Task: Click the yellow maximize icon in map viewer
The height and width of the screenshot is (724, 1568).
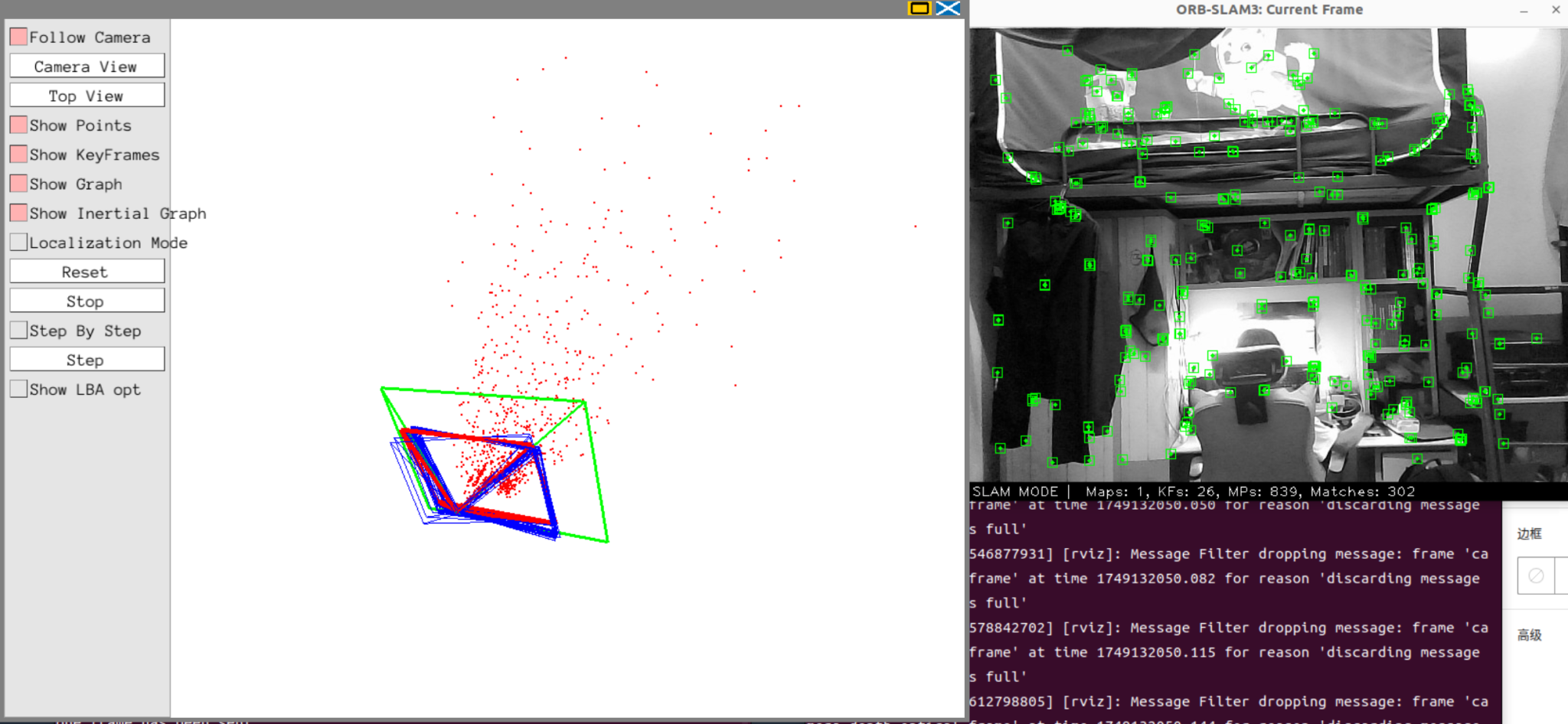Action: tap(919, 8)
